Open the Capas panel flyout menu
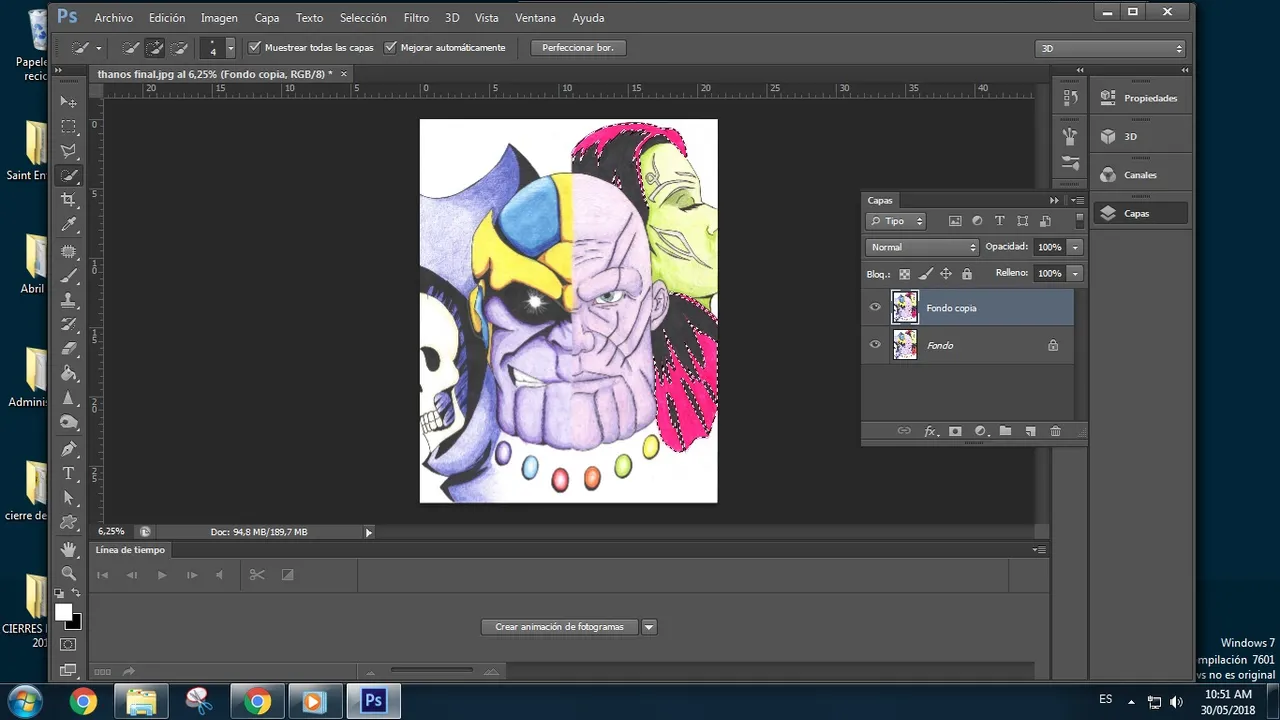This screenshot has width=1280, height=720. pos(1077,200)
